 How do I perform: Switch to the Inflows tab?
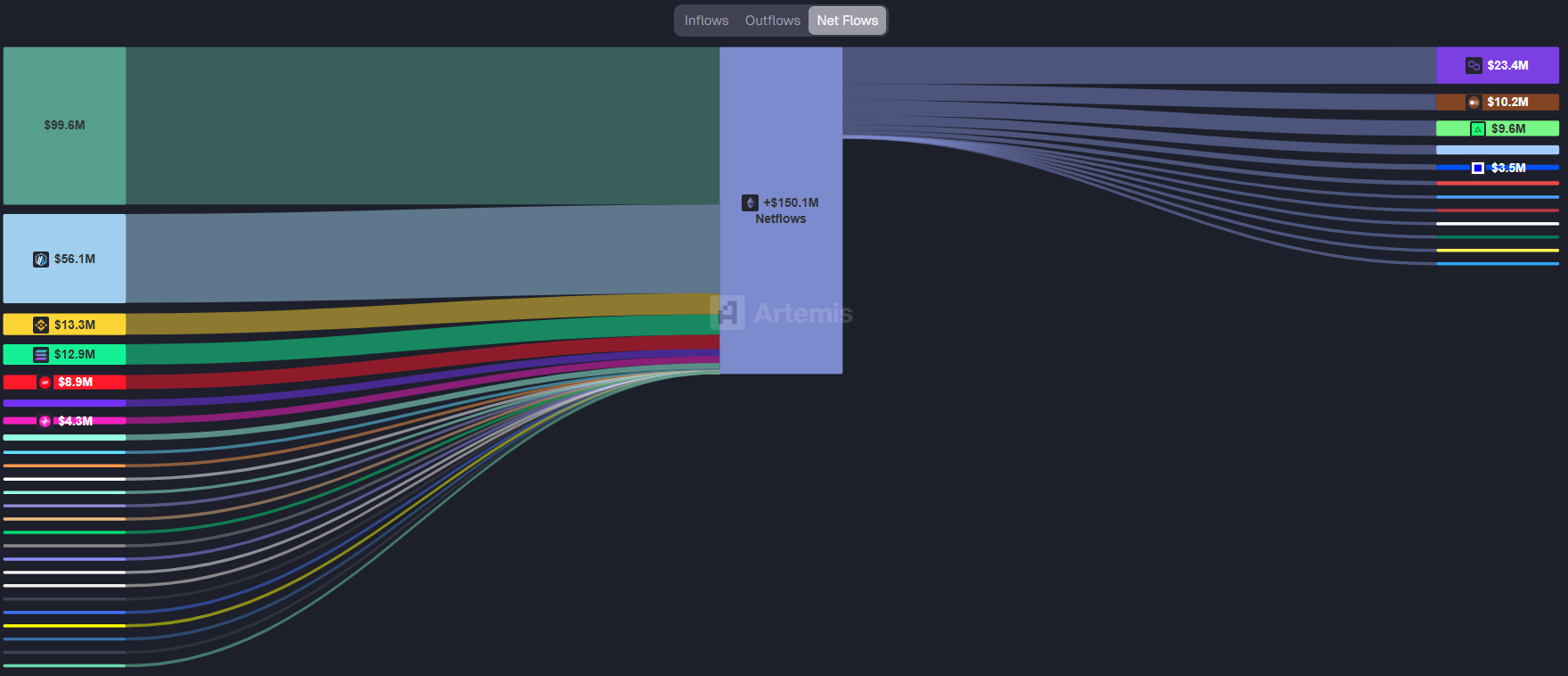pyautogui.click(x=706, y=21)
